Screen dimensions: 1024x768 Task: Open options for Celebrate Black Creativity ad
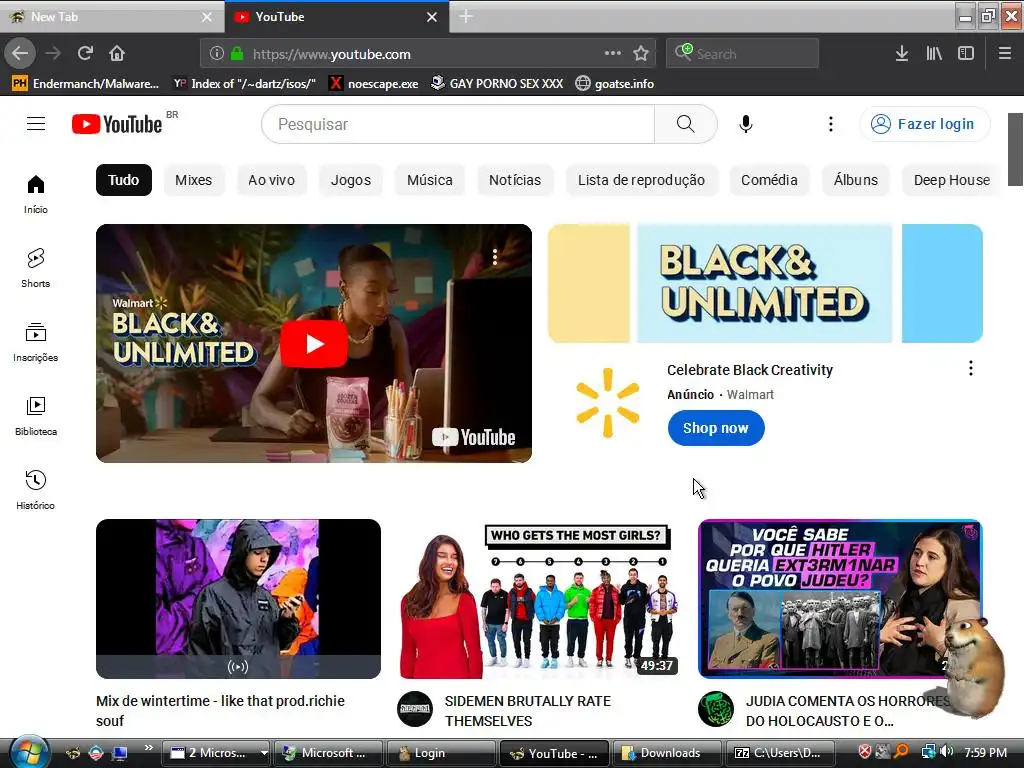coord(970,368)
